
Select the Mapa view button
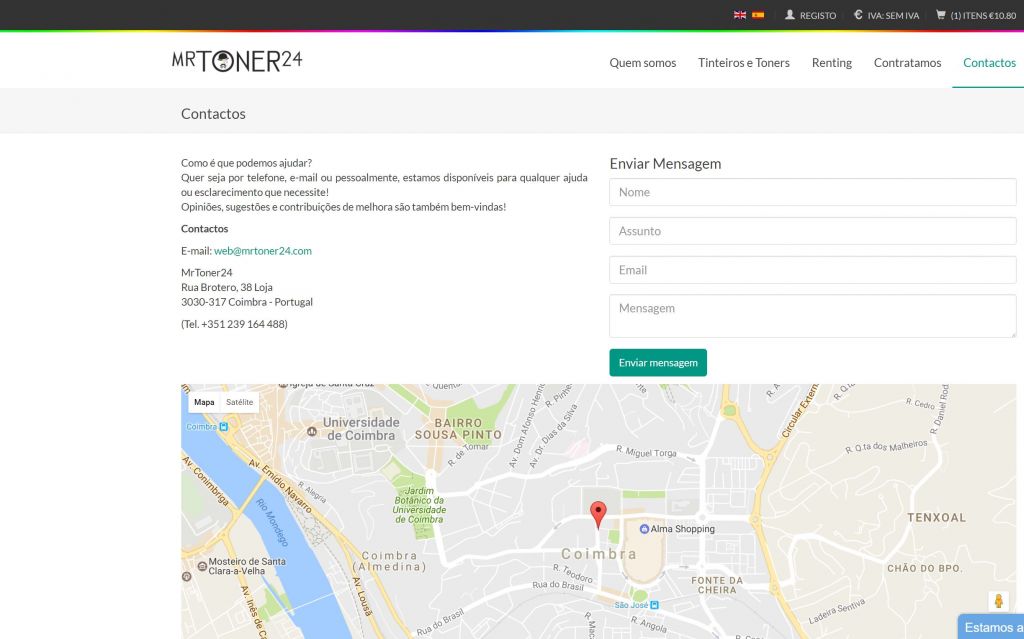[204, 402]
